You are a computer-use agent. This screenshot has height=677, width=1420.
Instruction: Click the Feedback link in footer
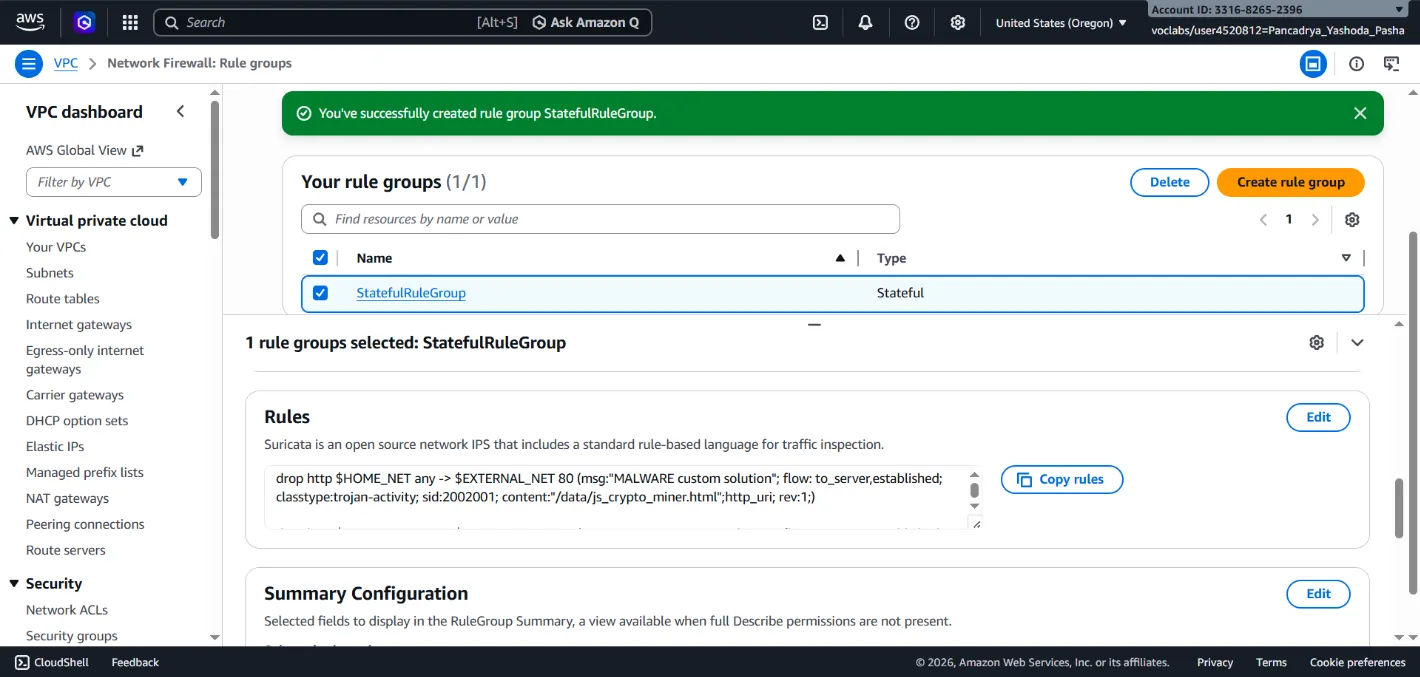(x=135, y=662)
